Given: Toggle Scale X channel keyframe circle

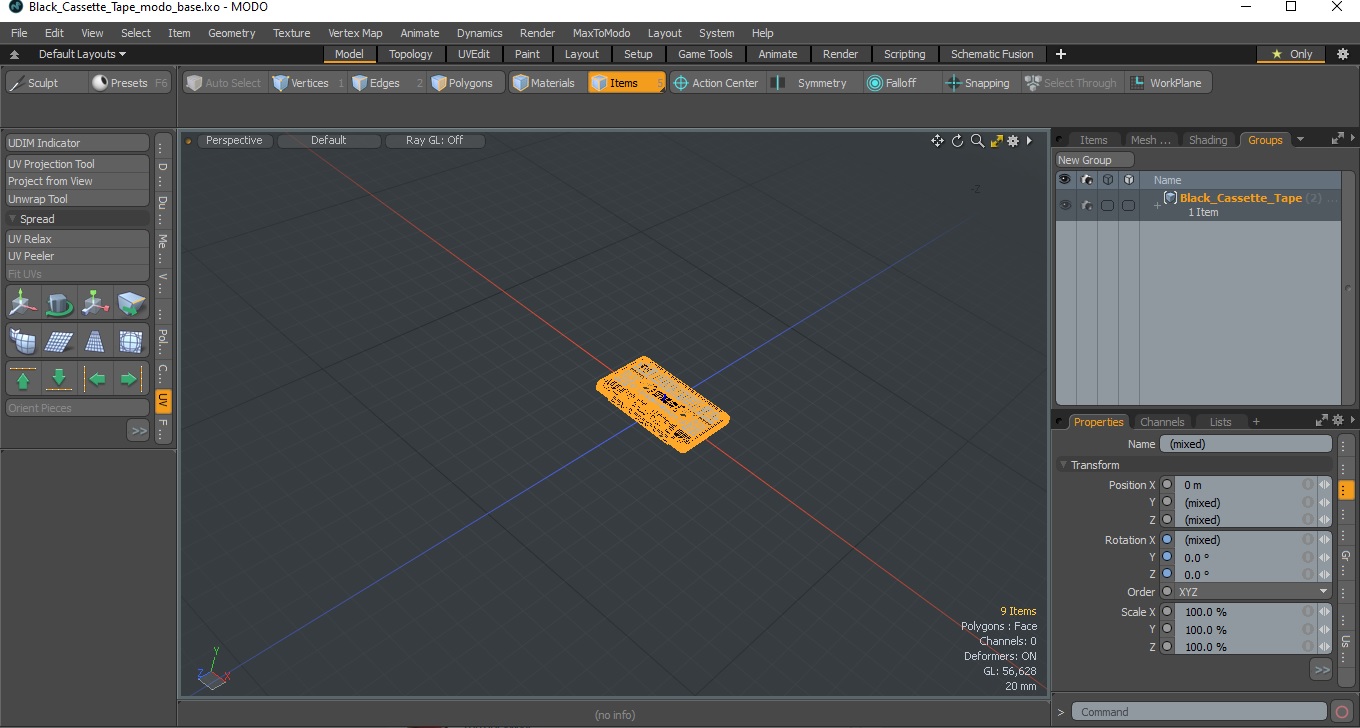Looking at the screenshot, I should [x=1166, y=612].
